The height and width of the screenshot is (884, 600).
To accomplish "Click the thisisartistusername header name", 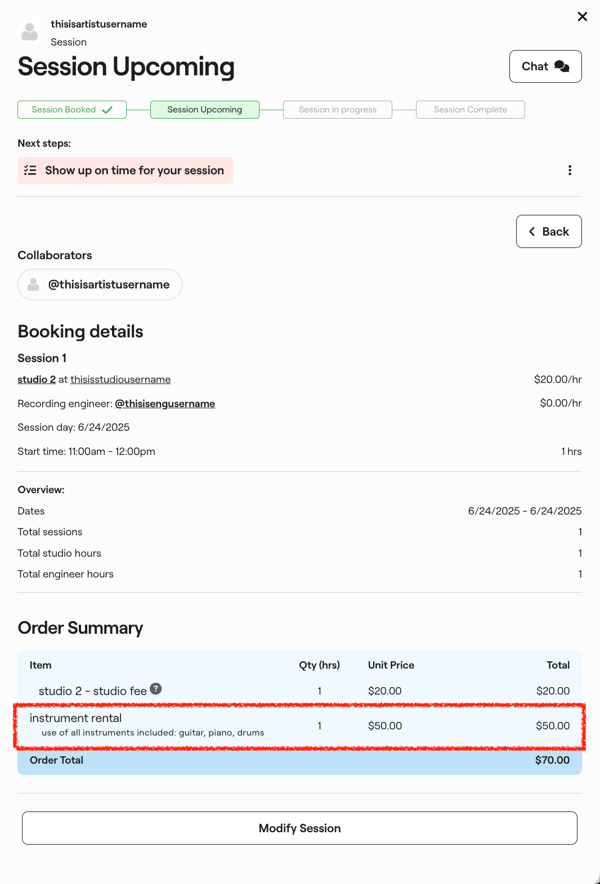I will click(99, 24).
